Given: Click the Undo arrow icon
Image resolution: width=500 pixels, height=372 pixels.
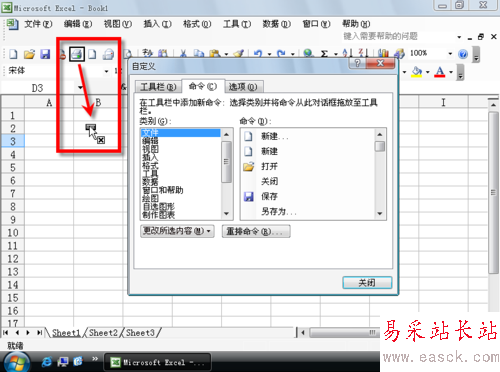Looking at the screenshot, I should [258, 53].
